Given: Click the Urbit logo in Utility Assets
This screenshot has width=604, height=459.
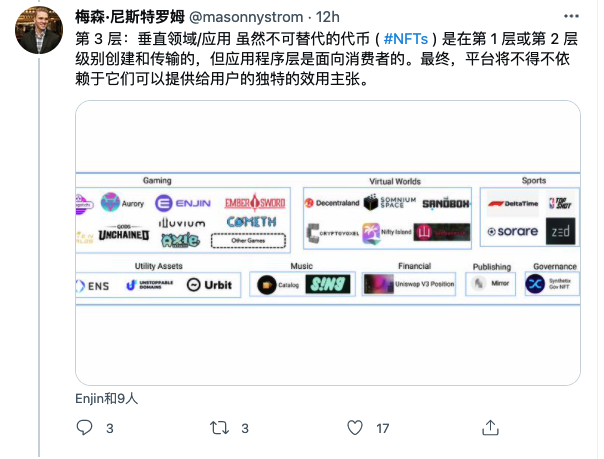Looking at the screenshot, I should 210,285.
